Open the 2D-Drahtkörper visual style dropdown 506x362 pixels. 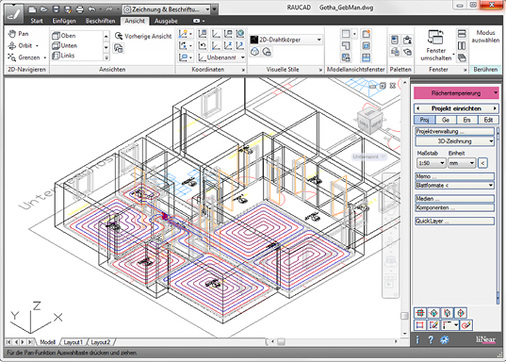click(x=286, y=40)
